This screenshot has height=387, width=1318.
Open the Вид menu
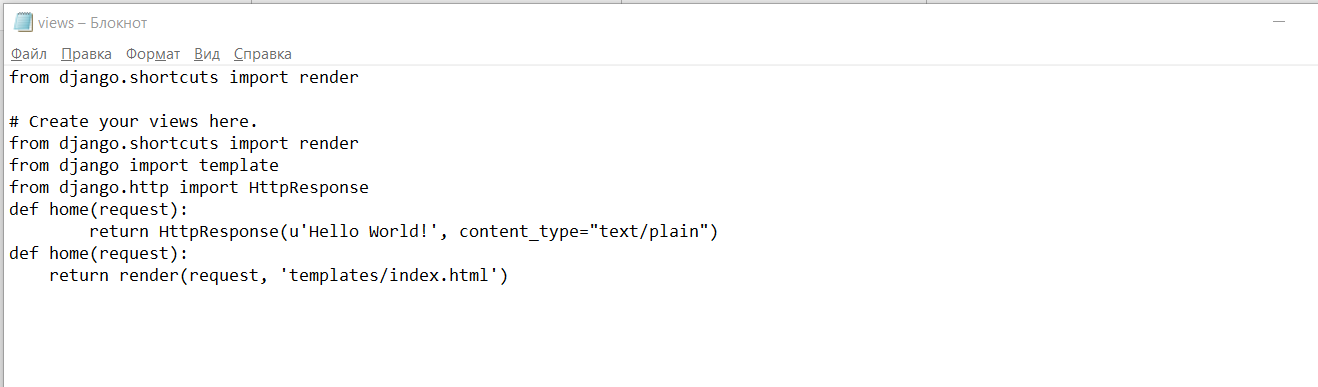[207, 54]
